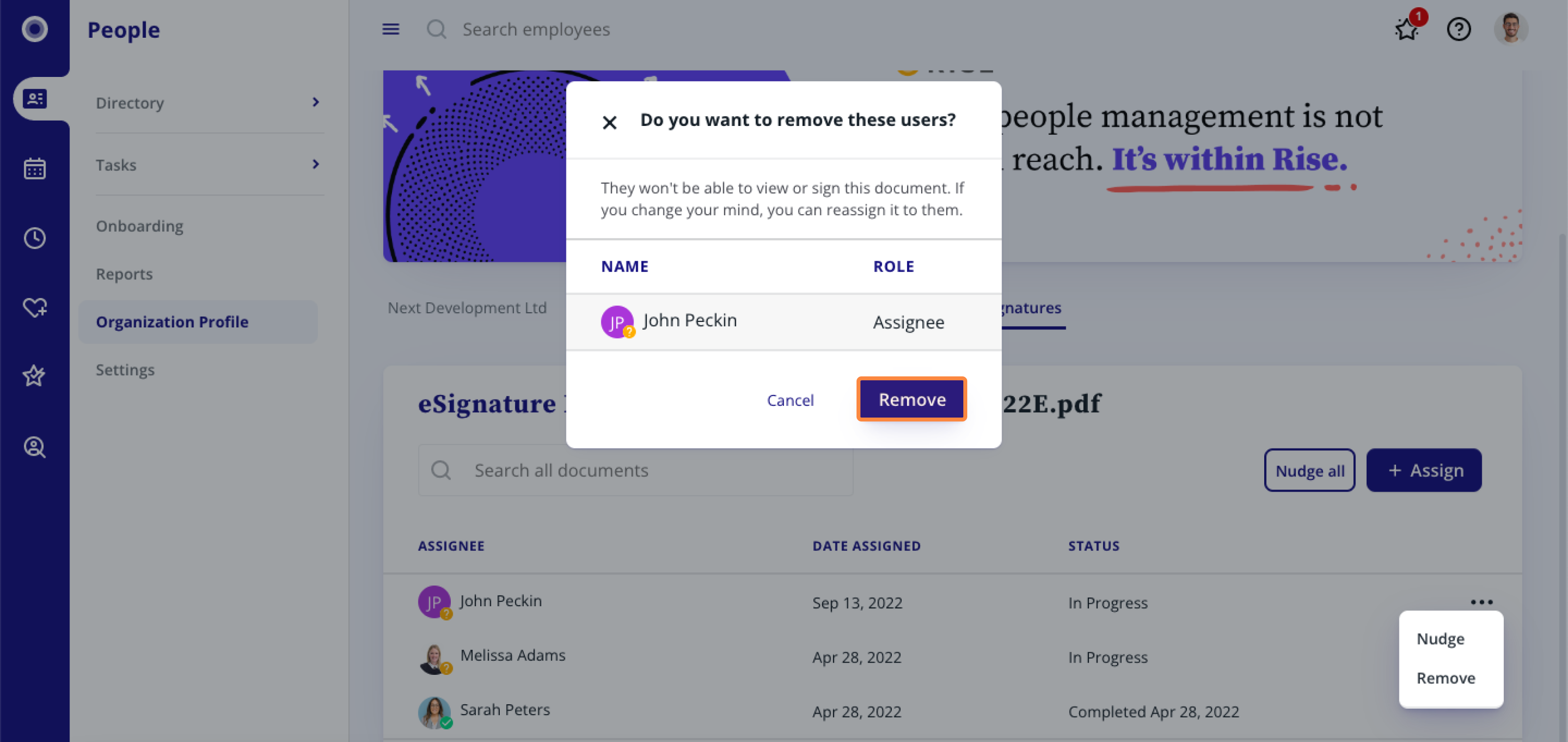The height and width of the screenshot is (742, 1568).
Task: Expand the Tasks submenu chevron
Action: [x=315, y=164]
